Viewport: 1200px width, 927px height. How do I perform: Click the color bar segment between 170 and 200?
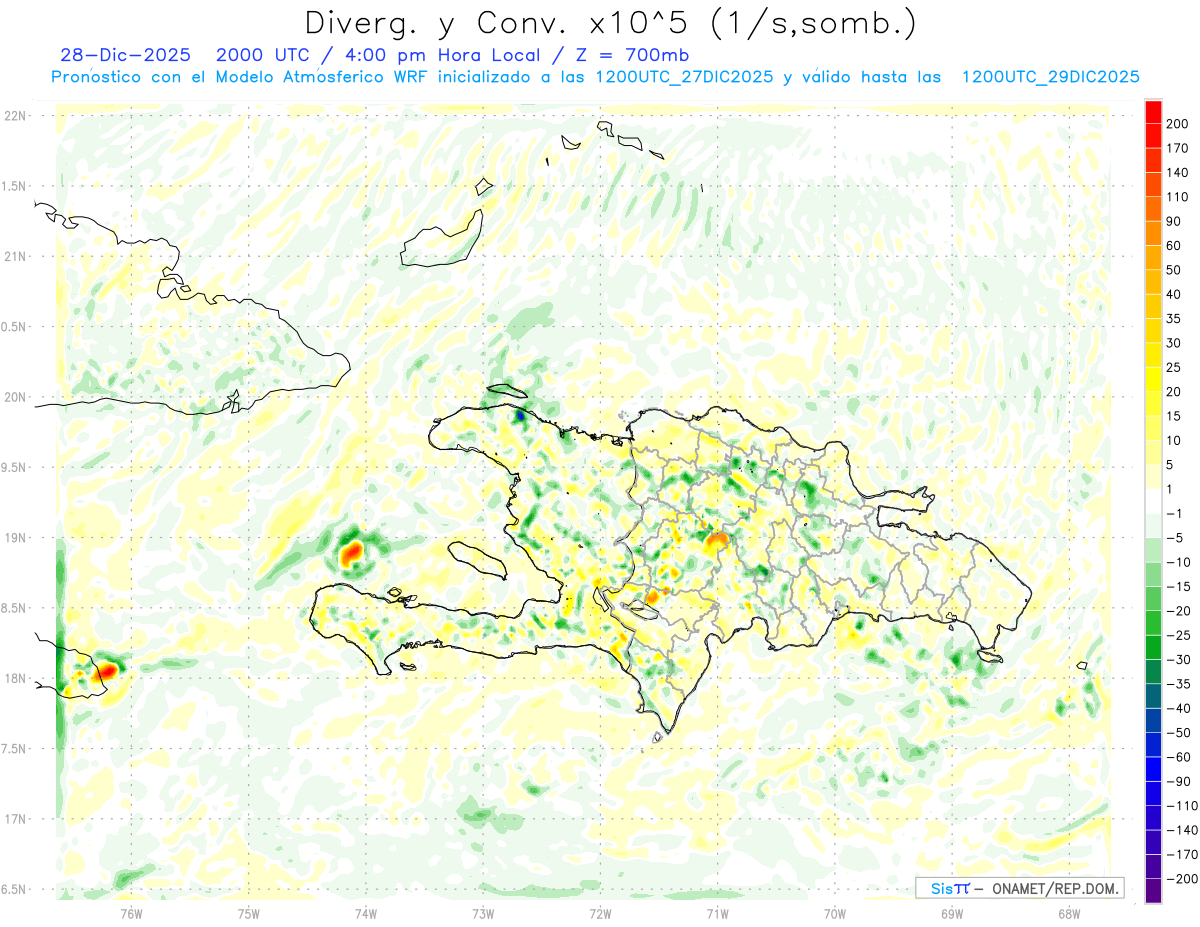click(1153, 135)
